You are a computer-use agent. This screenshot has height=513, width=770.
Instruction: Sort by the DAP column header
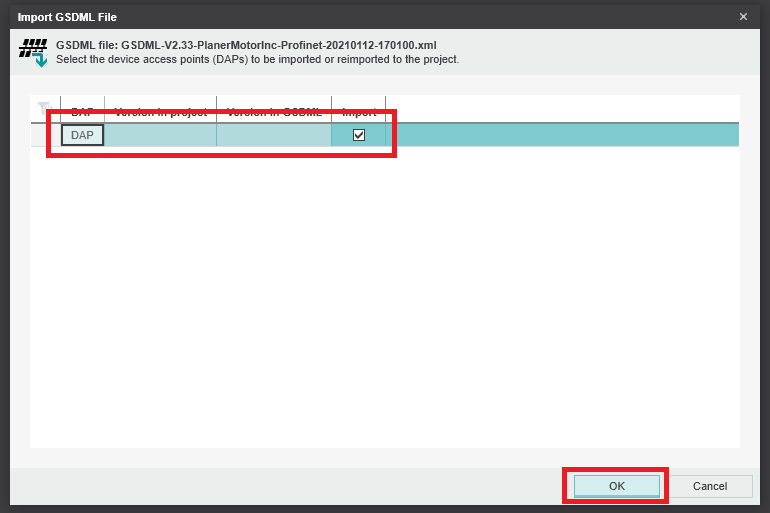(x=82, y=112)
